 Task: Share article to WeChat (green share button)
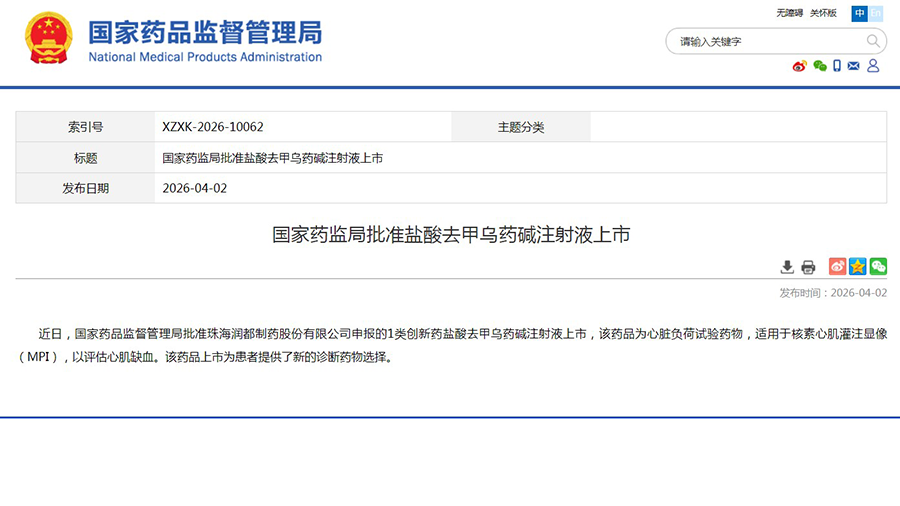(x=878, y=266)
